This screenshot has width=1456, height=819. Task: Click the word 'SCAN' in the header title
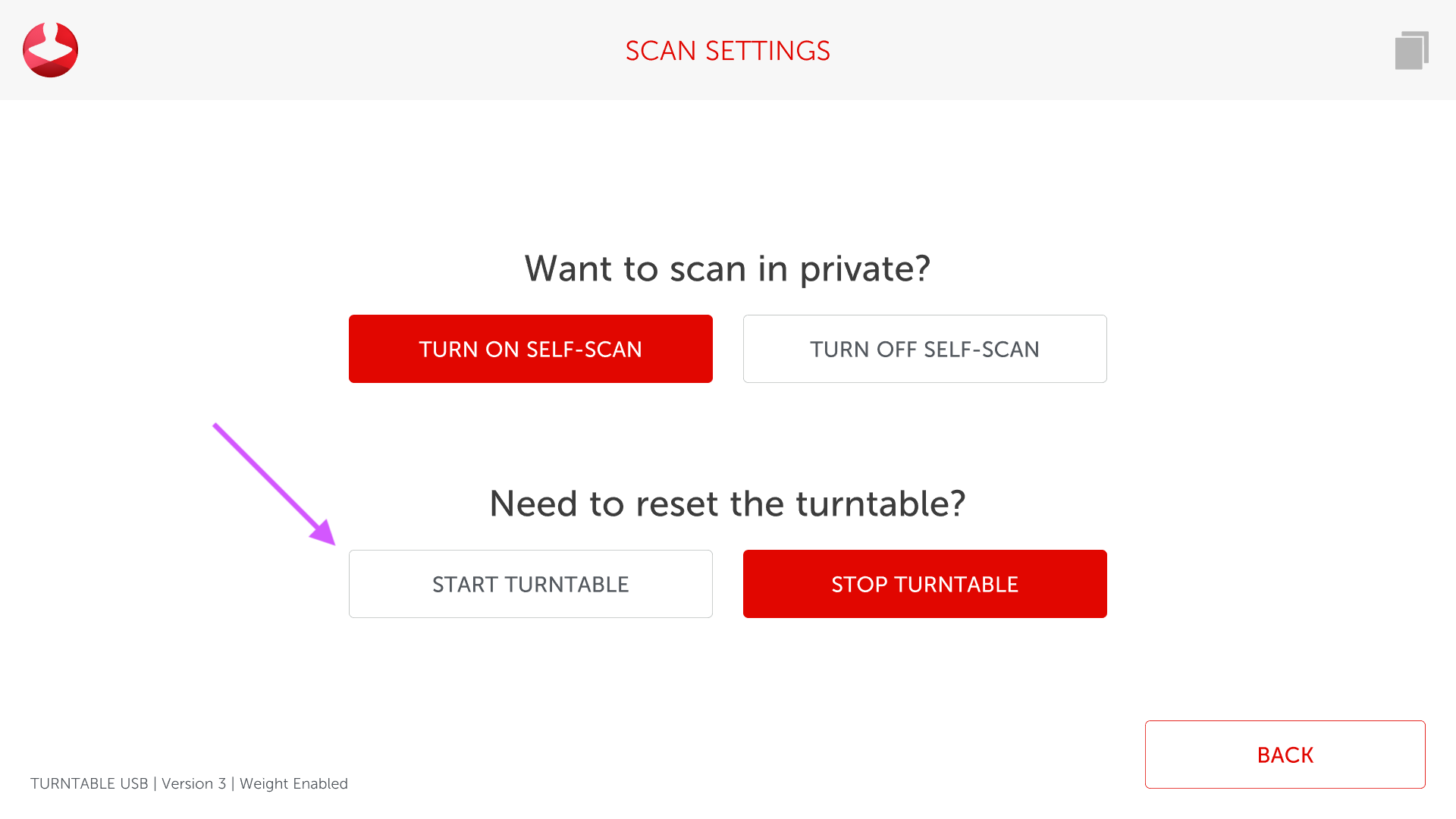tap(661, 51)
